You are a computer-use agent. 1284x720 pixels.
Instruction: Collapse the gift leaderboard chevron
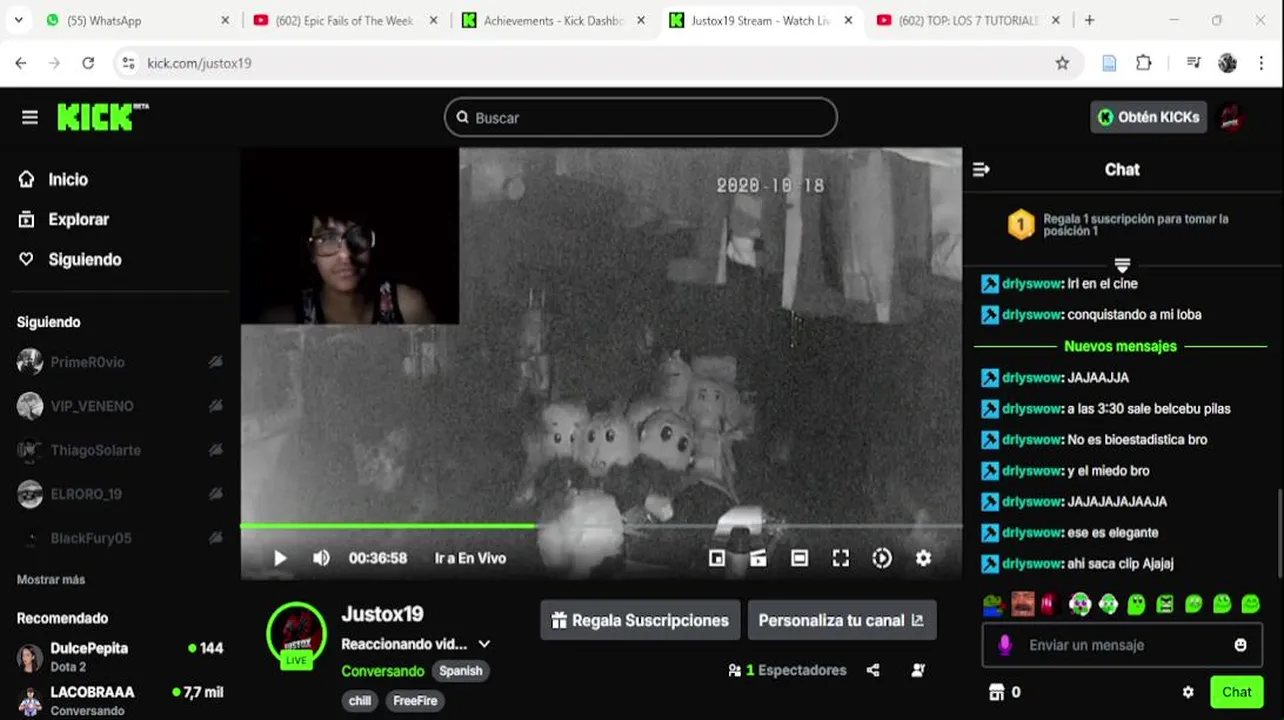[x=1122, y=265]
